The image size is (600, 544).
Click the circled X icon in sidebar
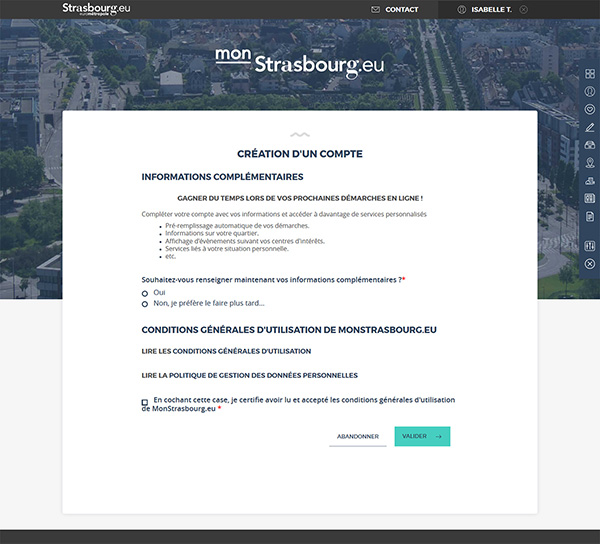tap(590, 264)
